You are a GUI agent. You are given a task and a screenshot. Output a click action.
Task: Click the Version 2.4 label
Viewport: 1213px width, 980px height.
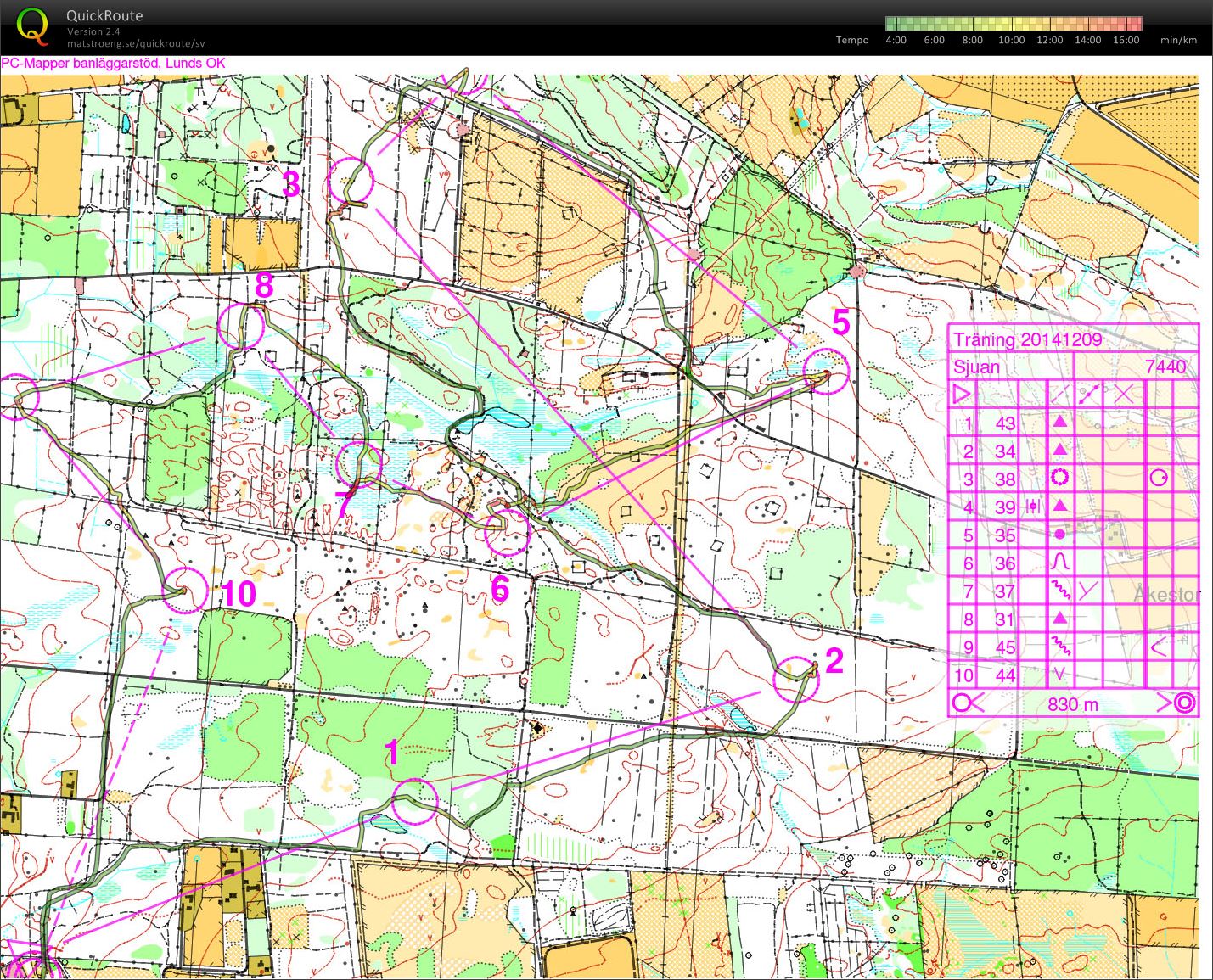[93, 31]
